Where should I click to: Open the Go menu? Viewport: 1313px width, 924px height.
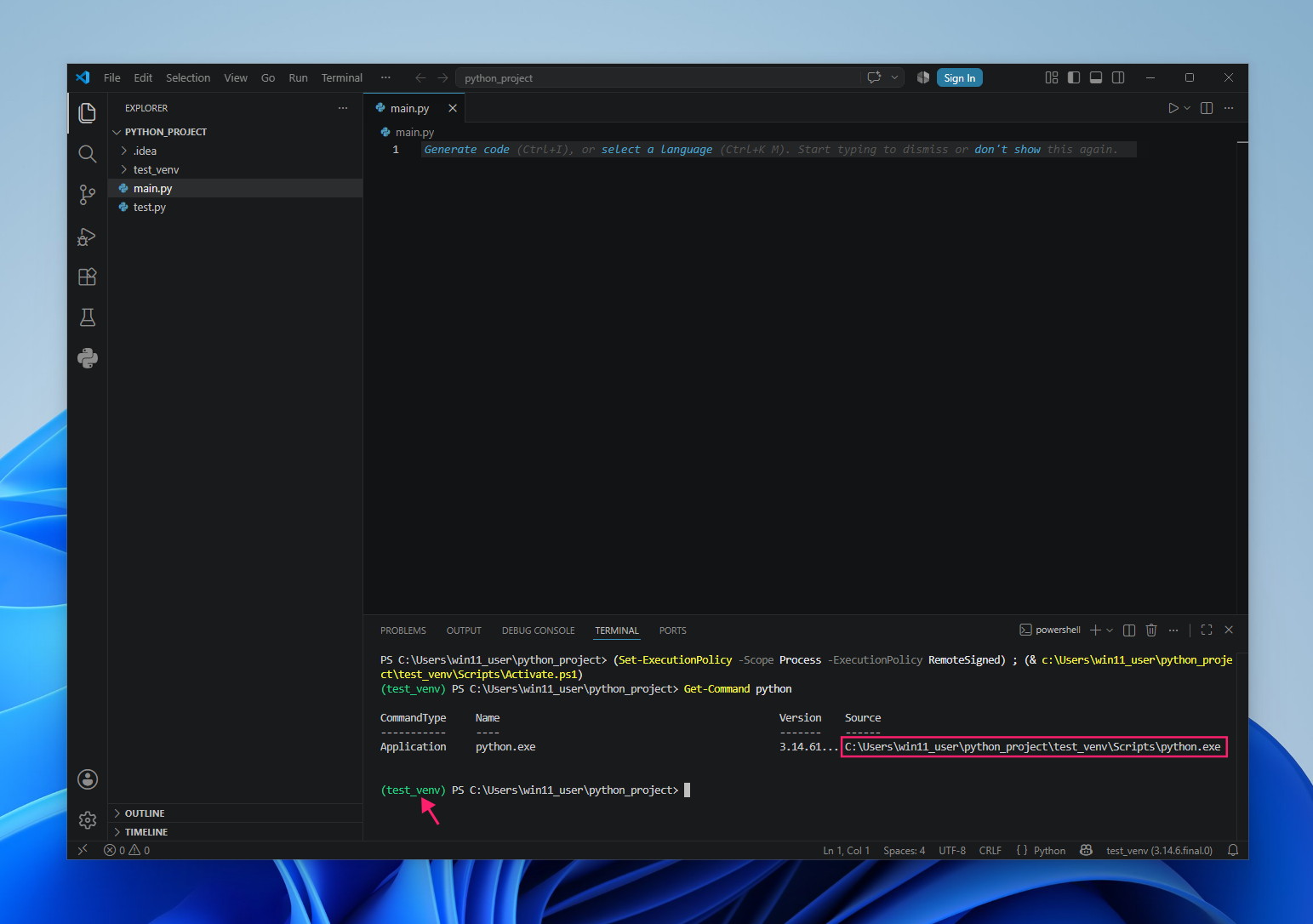click(x=268, y=77)
